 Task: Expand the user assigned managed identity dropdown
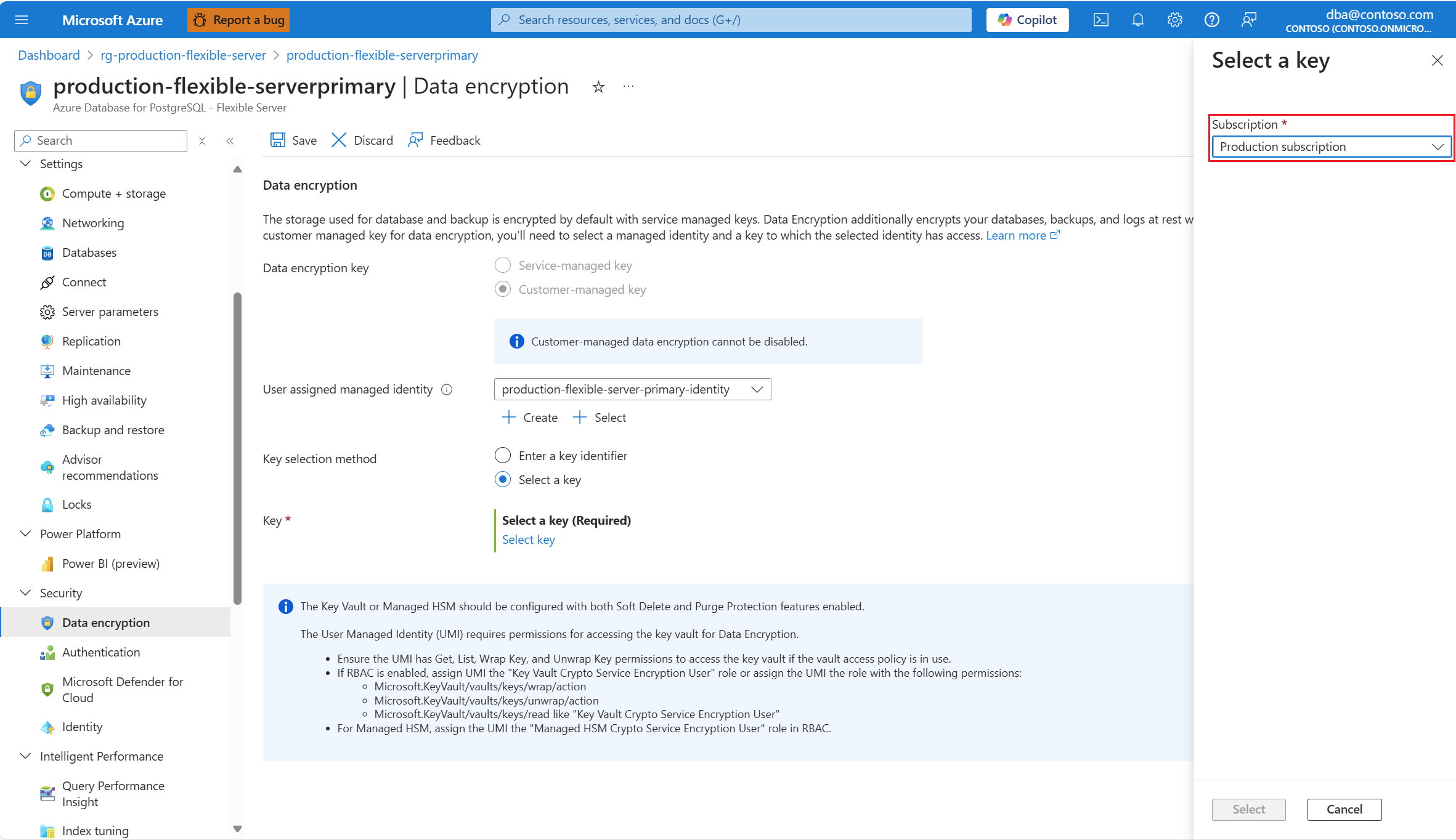coord(632,389)
